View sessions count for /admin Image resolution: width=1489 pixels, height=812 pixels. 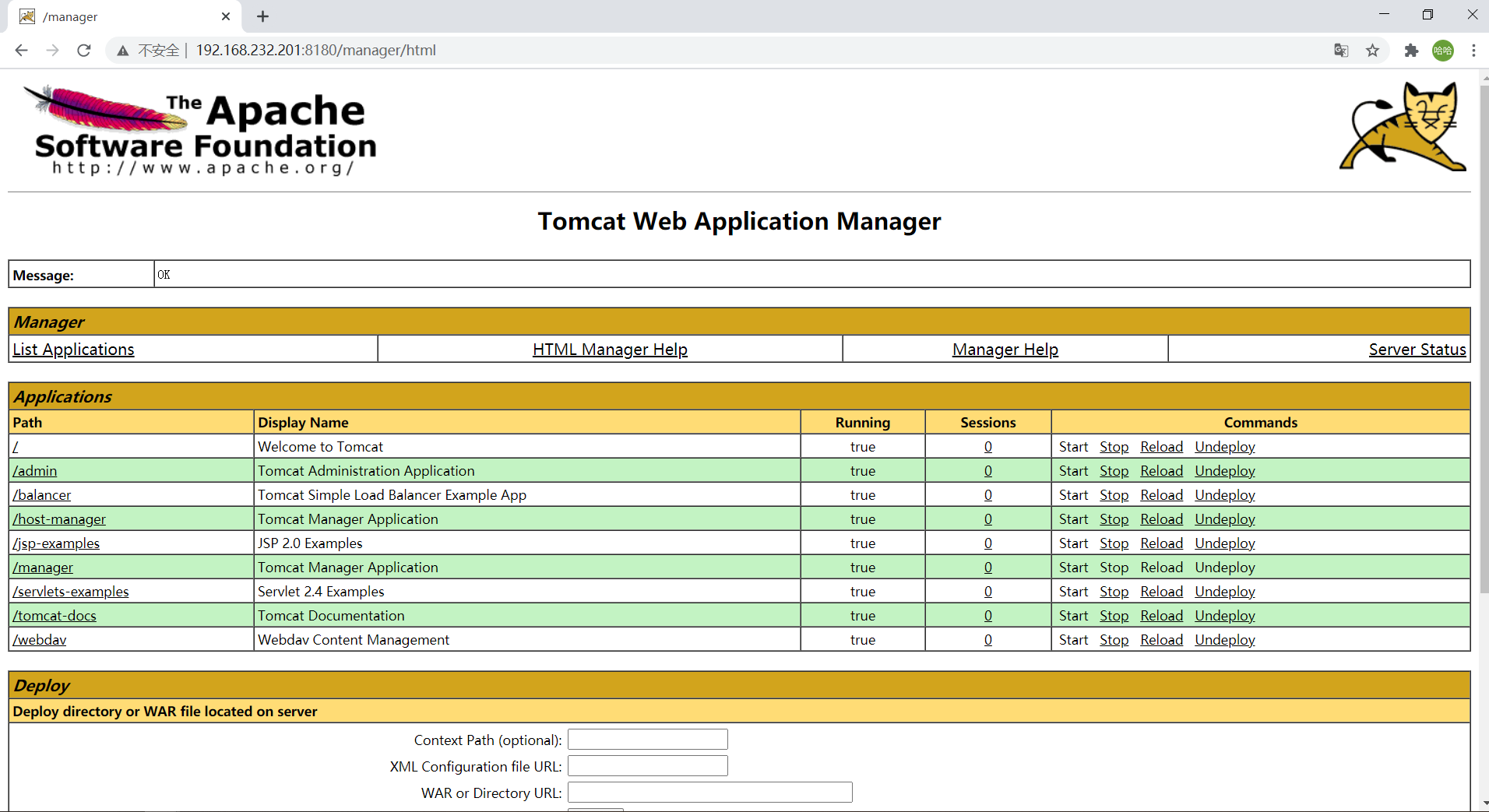(987, 471)
